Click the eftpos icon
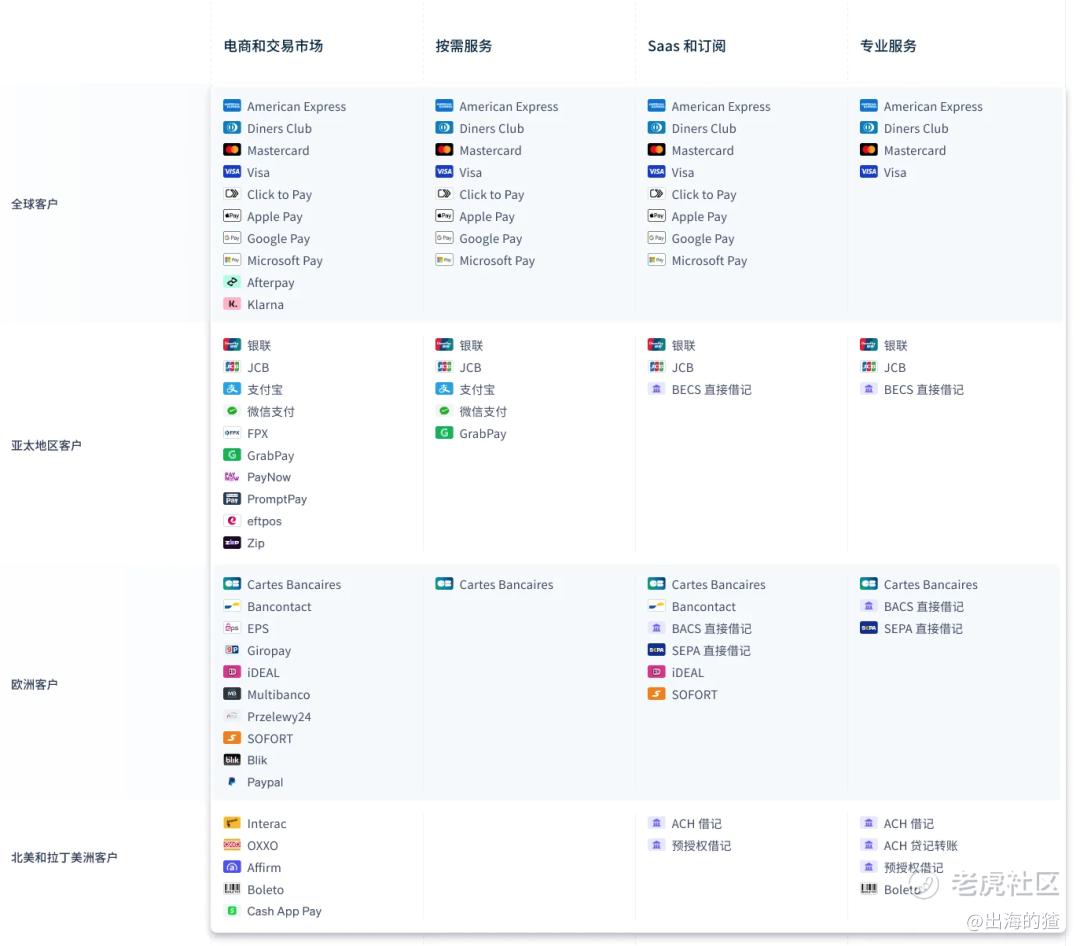The width and height of the screenshot is (1080, 946). [232, 521]
